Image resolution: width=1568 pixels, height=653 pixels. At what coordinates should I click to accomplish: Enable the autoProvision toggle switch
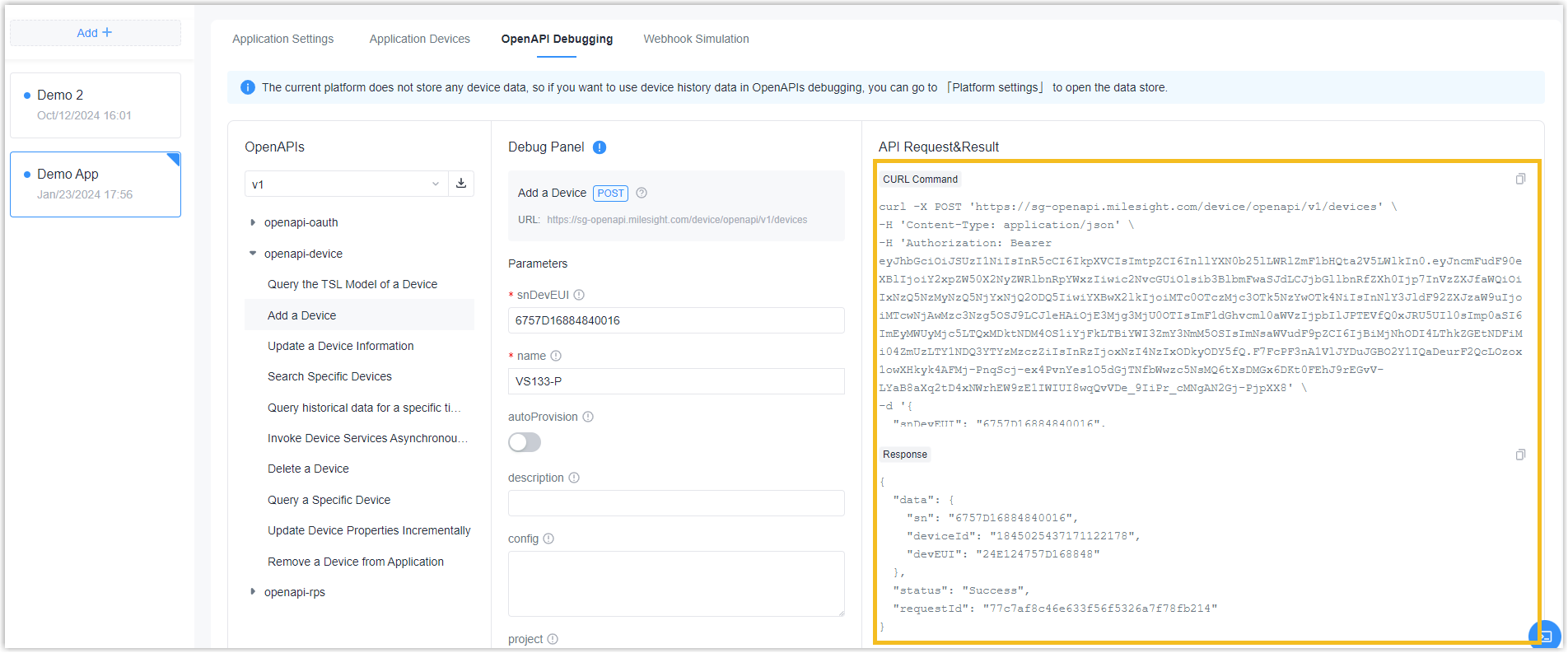tap(525, 442)
